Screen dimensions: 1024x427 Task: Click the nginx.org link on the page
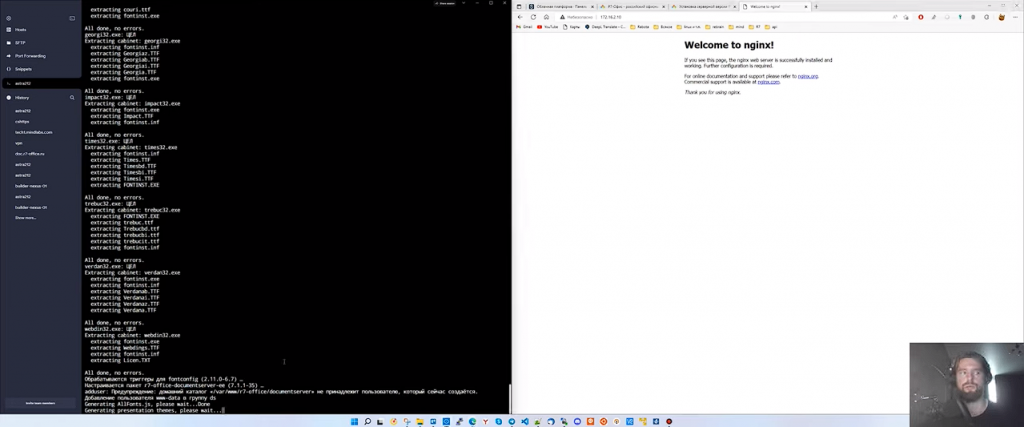click(807, 76)
